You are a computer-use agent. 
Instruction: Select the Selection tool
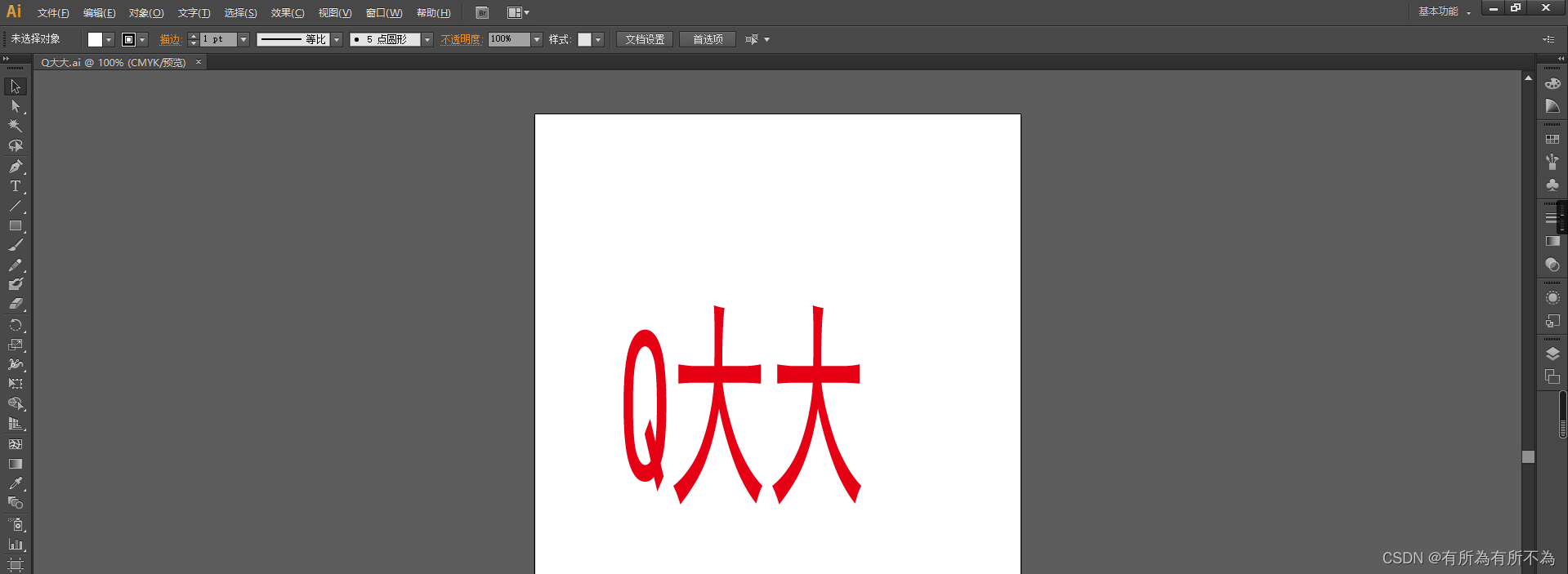click(16, 87)
